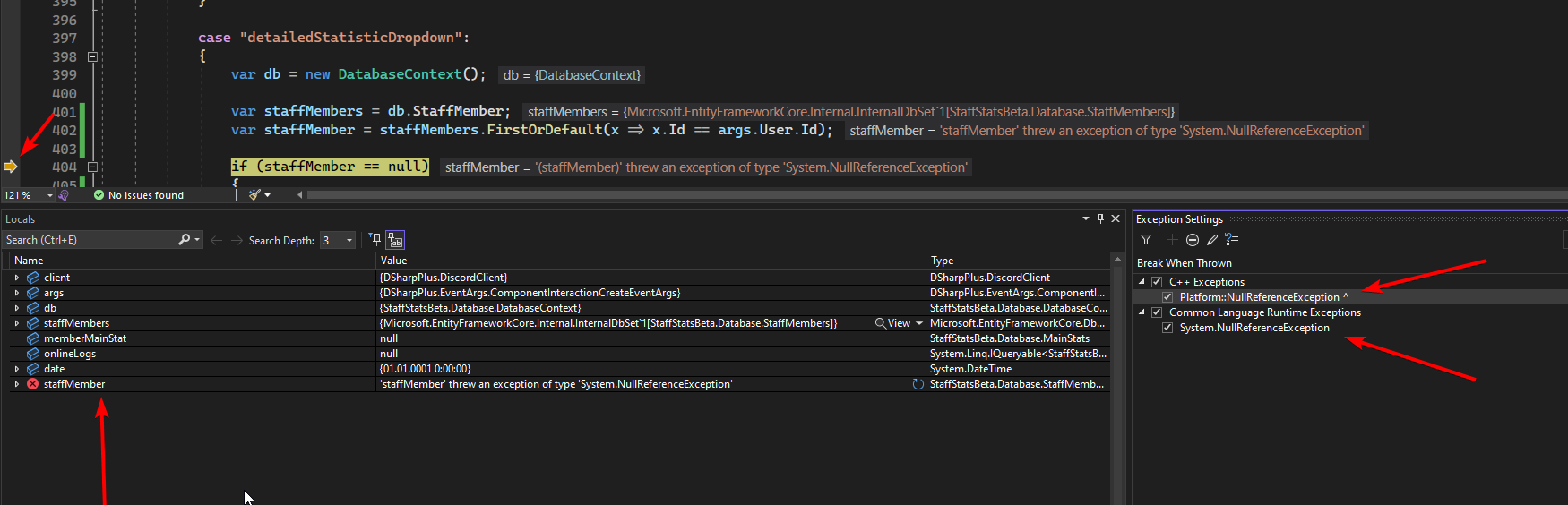
Task: Open the View visualizer dropdown arrow on staffMembers
Action: click(919, 323)
